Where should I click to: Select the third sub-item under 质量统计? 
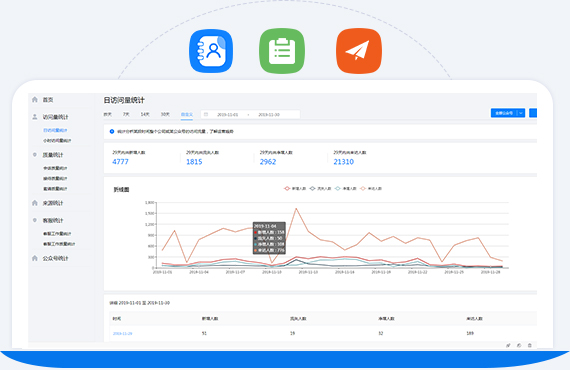coord(55,189)
